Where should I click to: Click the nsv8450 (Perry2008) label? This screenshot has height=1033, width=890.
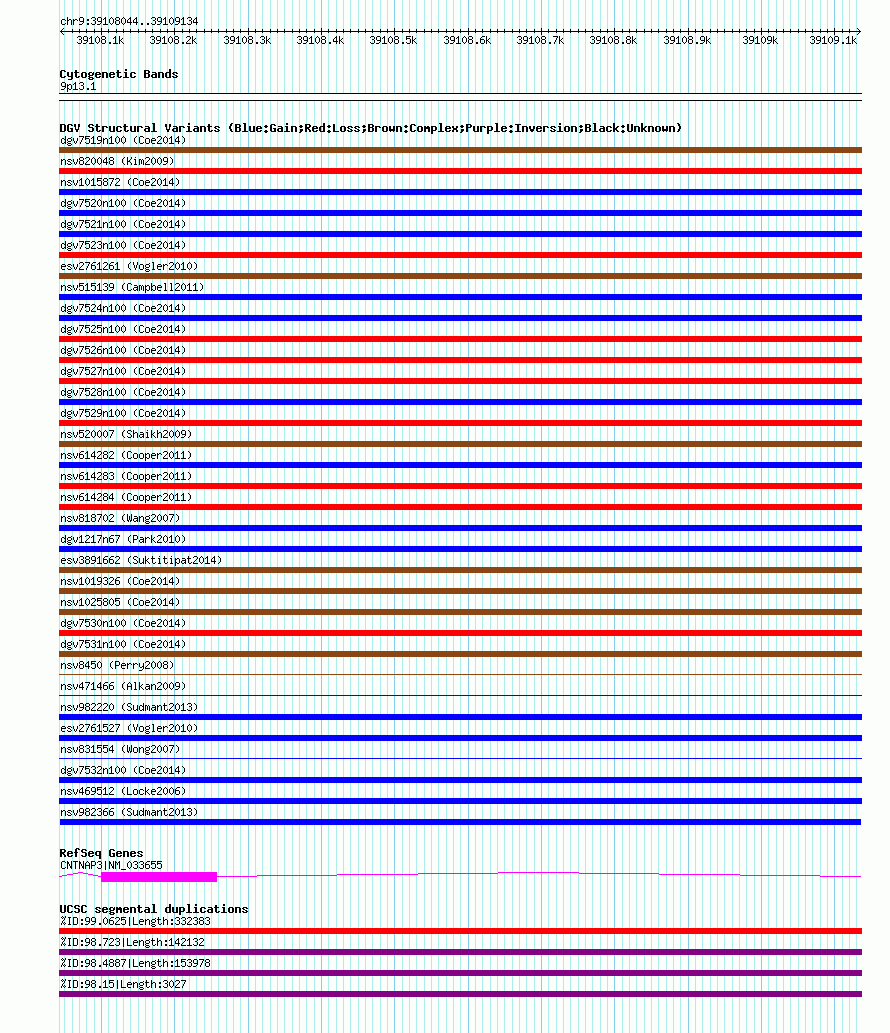click(x=117, y=665)
